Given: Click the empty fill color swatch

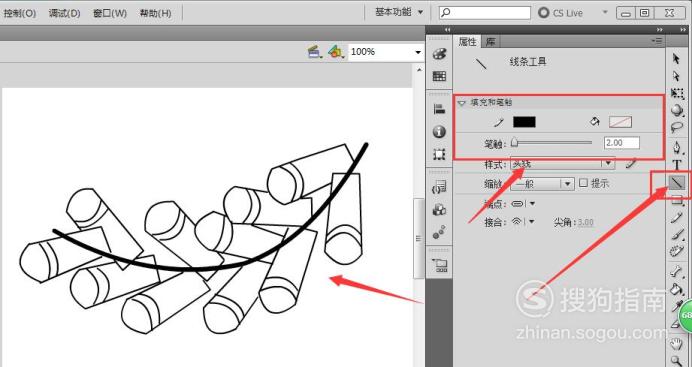Looking at the screenshot, I should point(621,122).
